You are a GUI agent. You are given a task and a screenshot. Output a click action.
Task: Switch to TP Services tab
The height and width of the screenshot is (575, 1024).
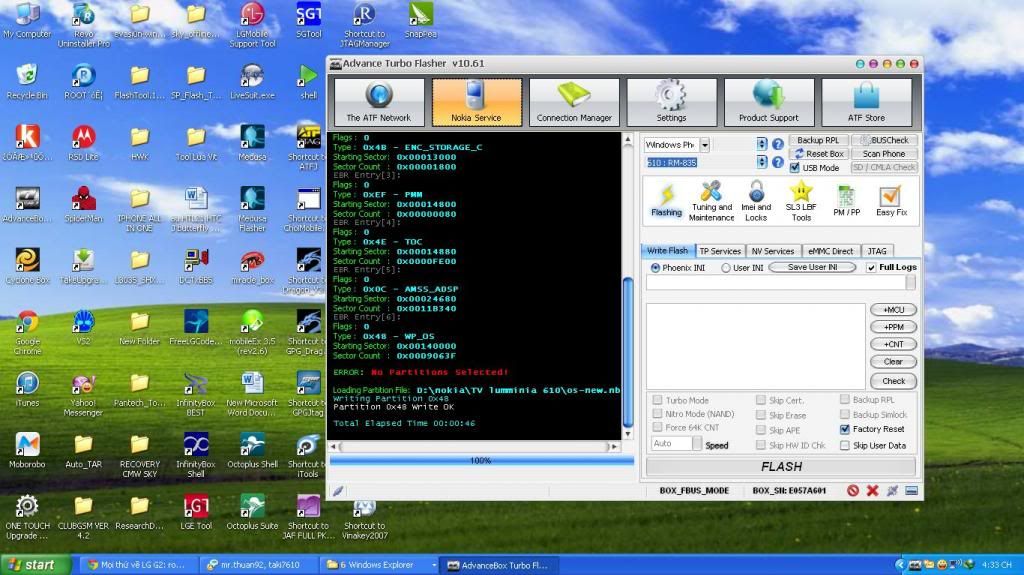(x=720, y=251)
